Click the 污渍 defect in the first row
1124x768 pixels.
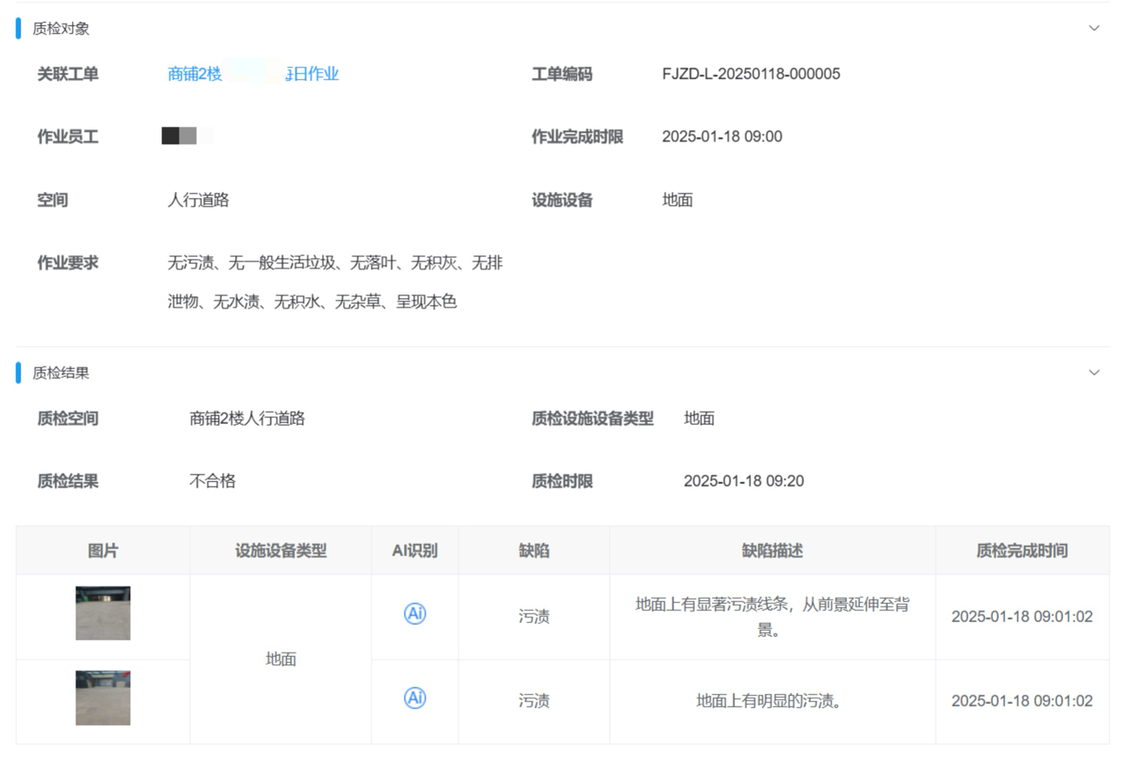click(x=534, y=617)
